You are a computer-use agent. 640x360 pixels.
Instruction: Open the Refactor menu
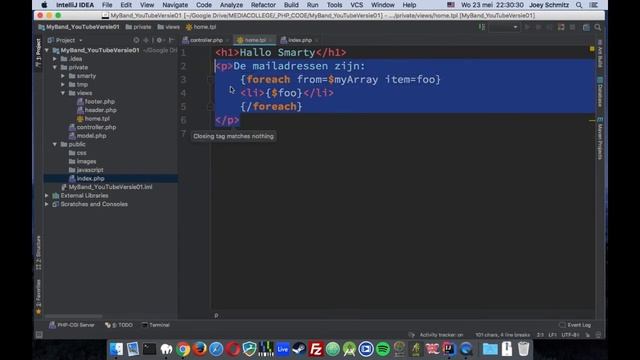[263, 5]
